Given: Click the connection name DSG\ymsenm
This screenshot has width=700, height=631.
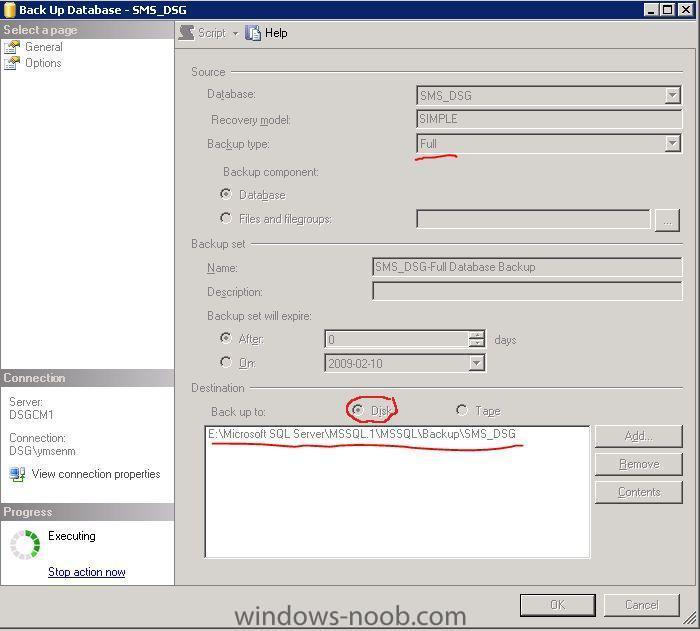Looking at the screenshot, I should click(x=42, y=451).
